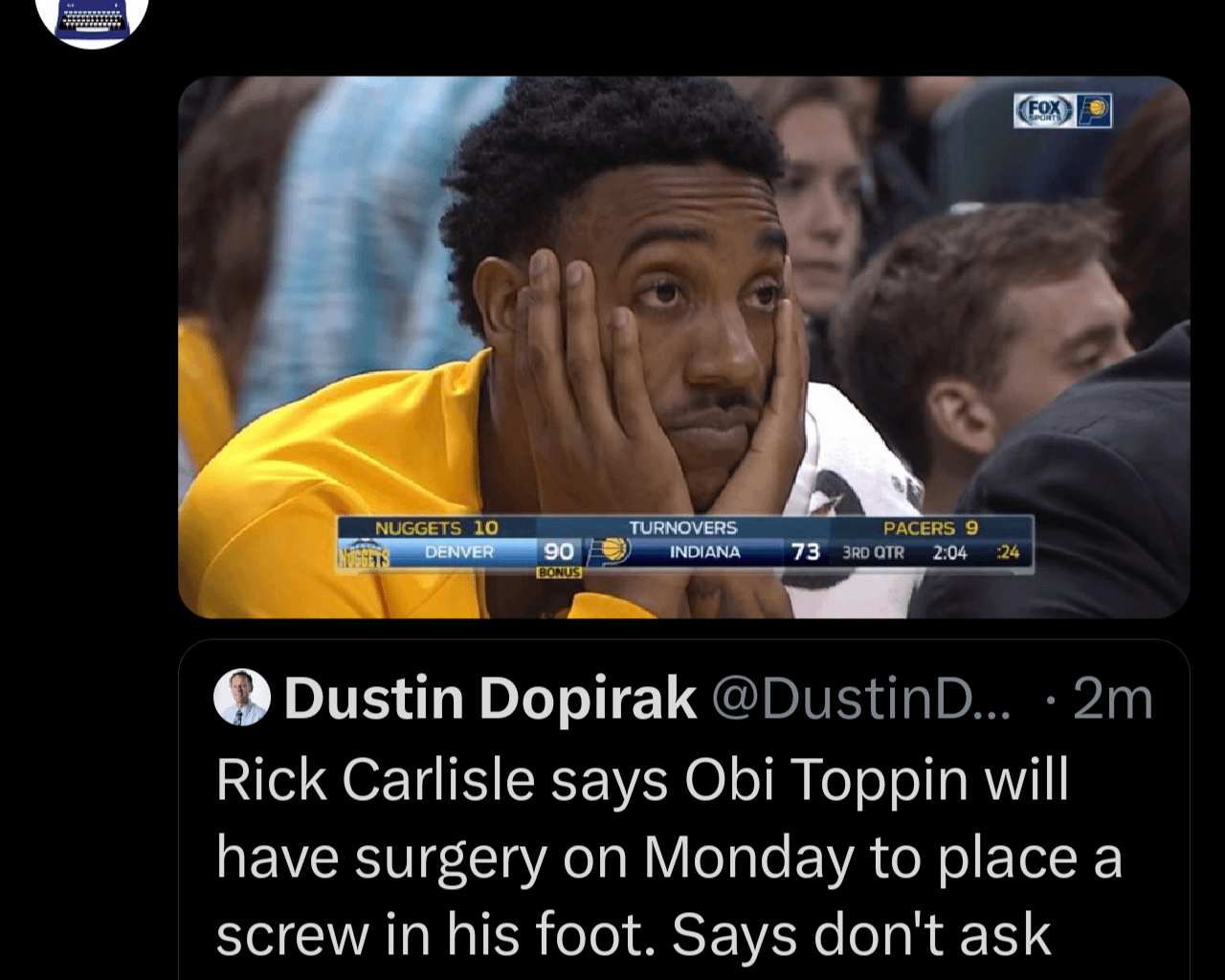This screenshot has width=1225, height=980.
Task: Click the TURNOVERS stat label
Action: click(x=682, y=528)
